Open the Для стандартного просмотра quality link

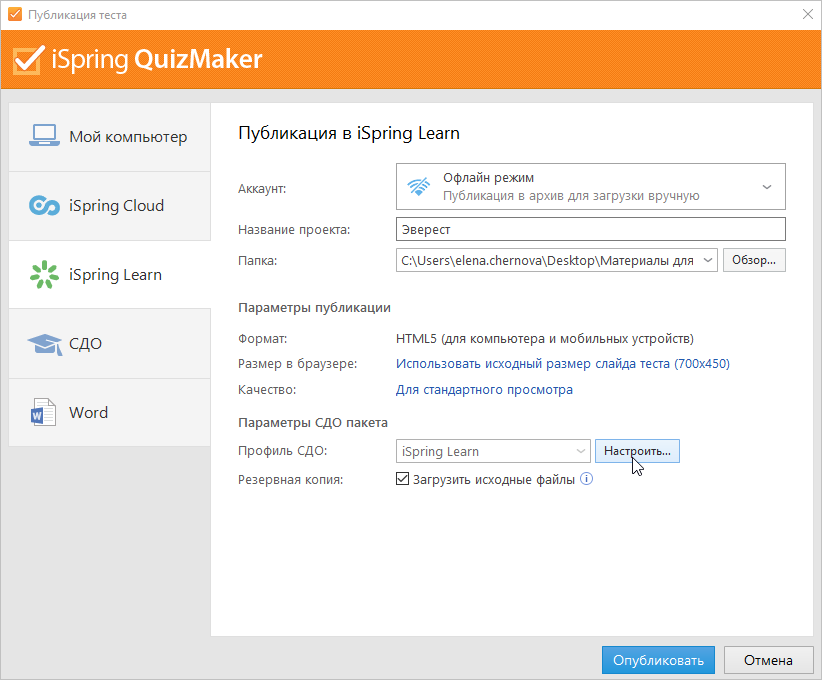pos(484,390)
